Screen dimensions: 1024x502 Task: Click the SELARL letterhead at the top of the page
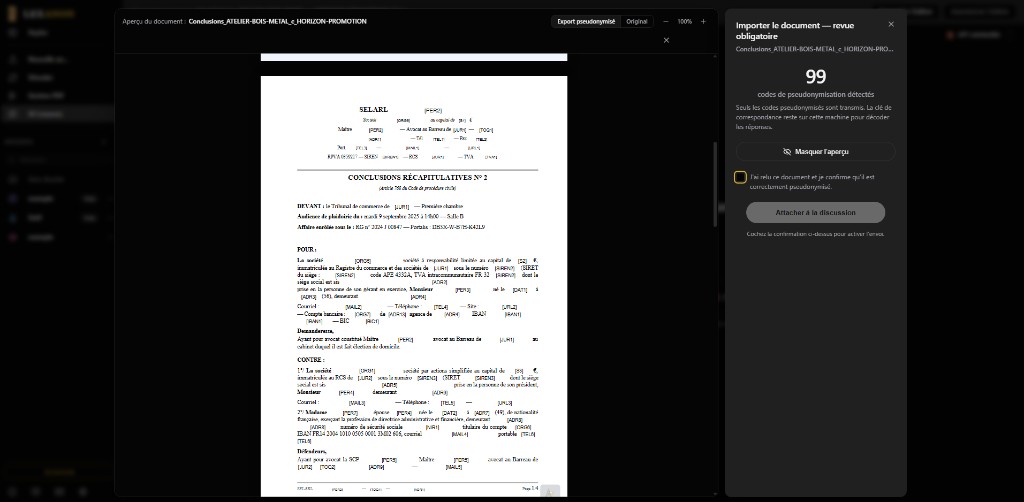point(374,110)
